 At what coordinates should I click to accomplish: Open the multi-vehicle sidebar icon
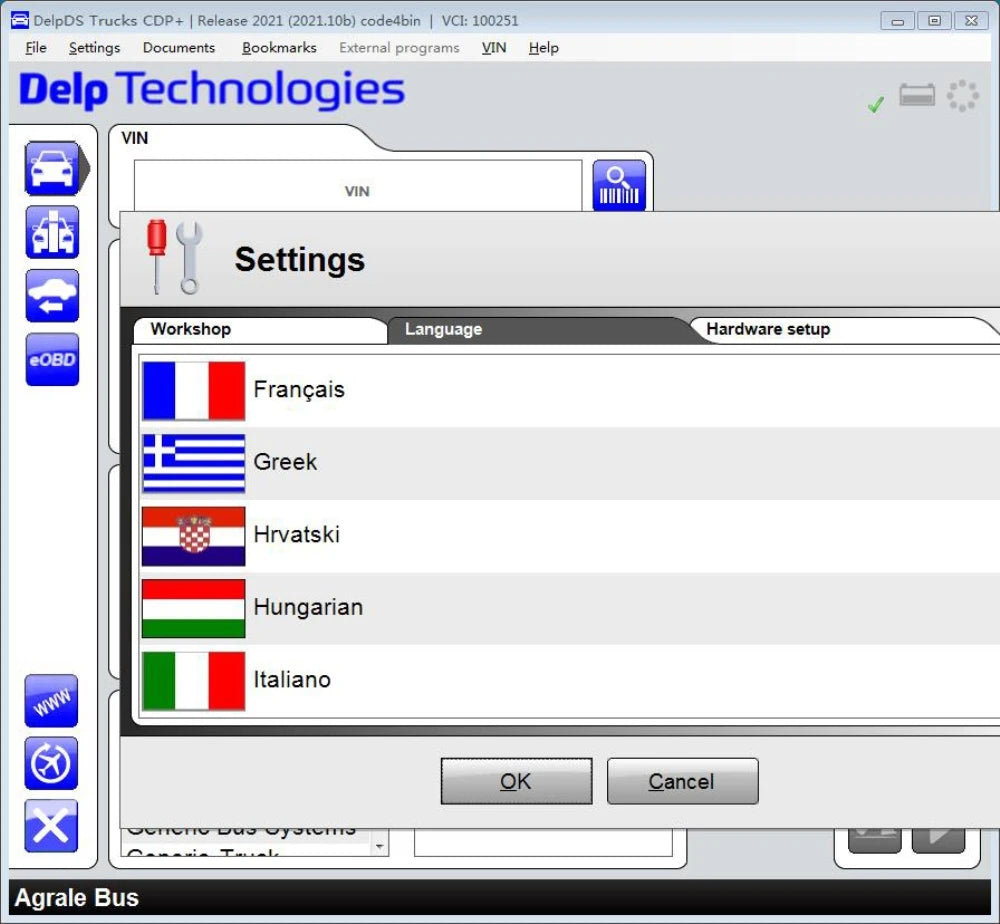point(52,232)
